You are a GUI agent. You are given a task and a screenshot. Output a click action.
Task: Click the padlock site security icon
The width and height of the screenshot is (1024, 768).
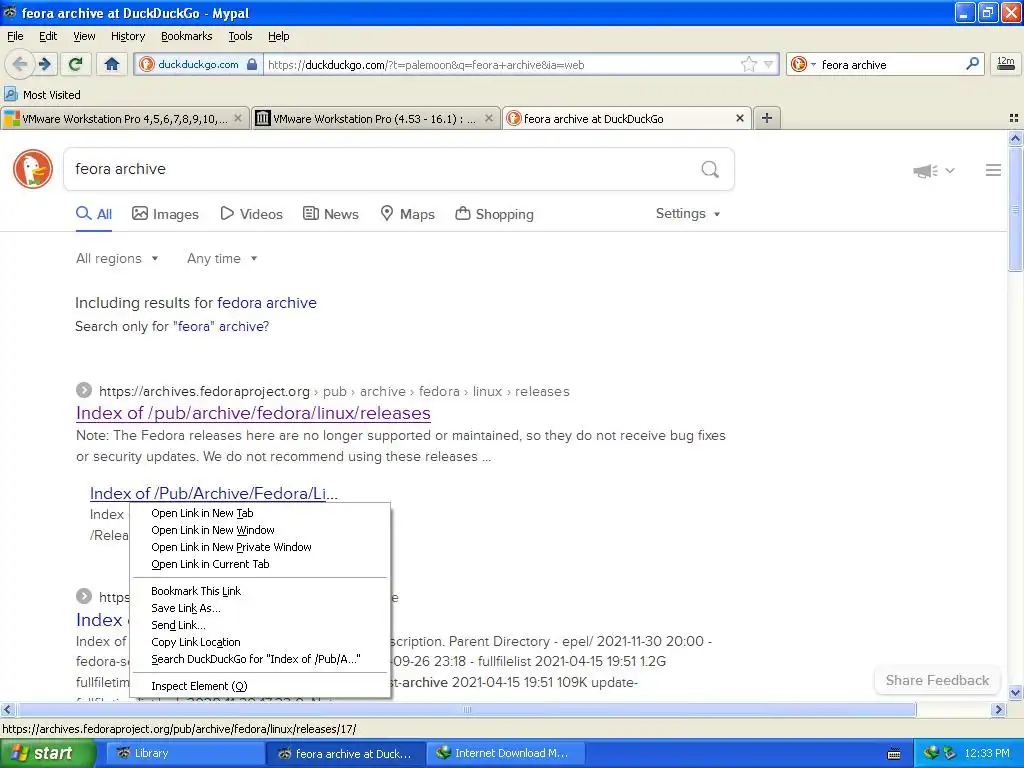[x=252, y=64]
